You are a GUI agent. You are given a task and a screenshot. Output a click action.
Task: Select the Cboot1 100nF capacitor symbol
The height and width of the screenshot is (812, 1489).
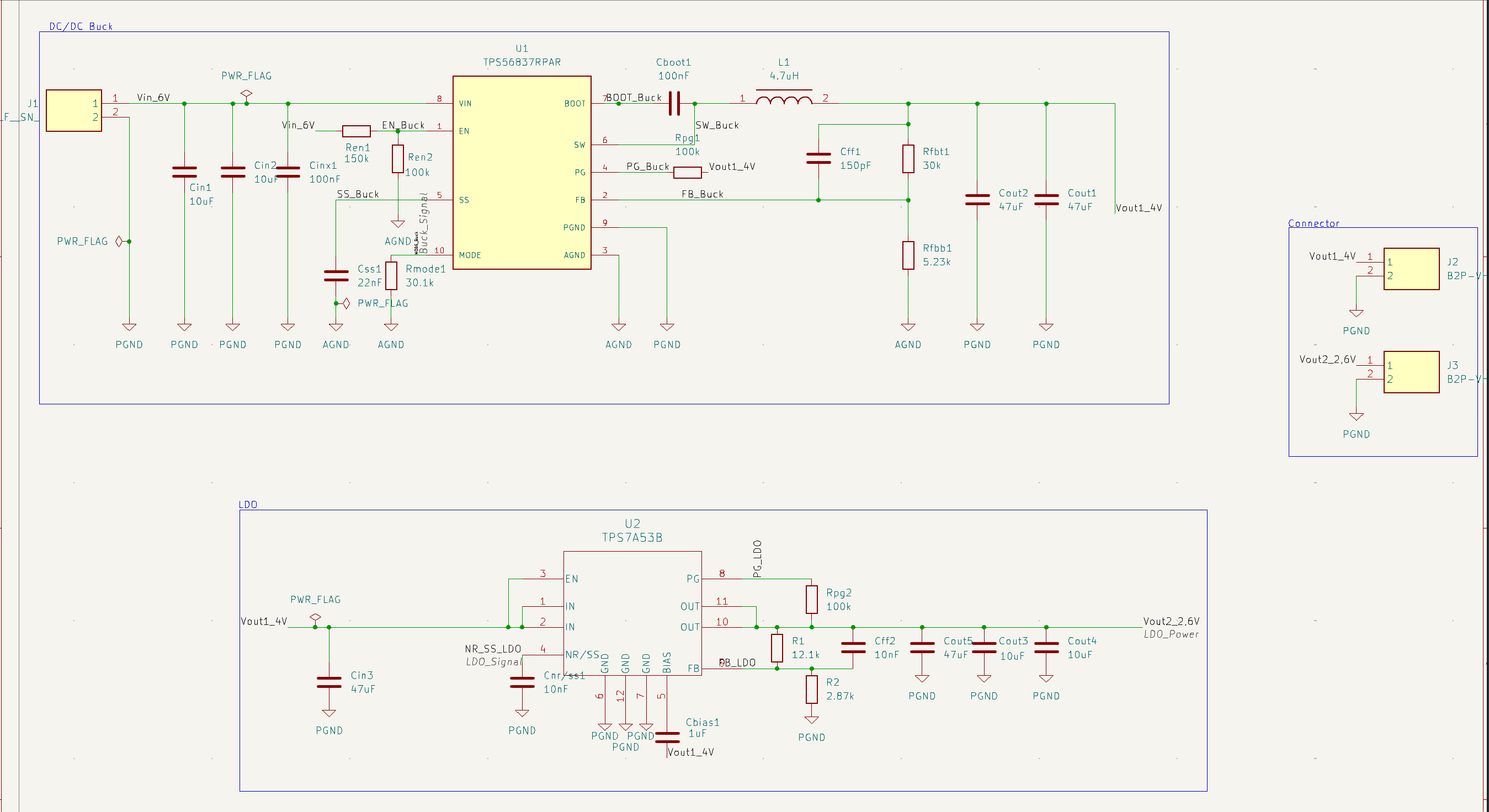(x=674, y=104)
